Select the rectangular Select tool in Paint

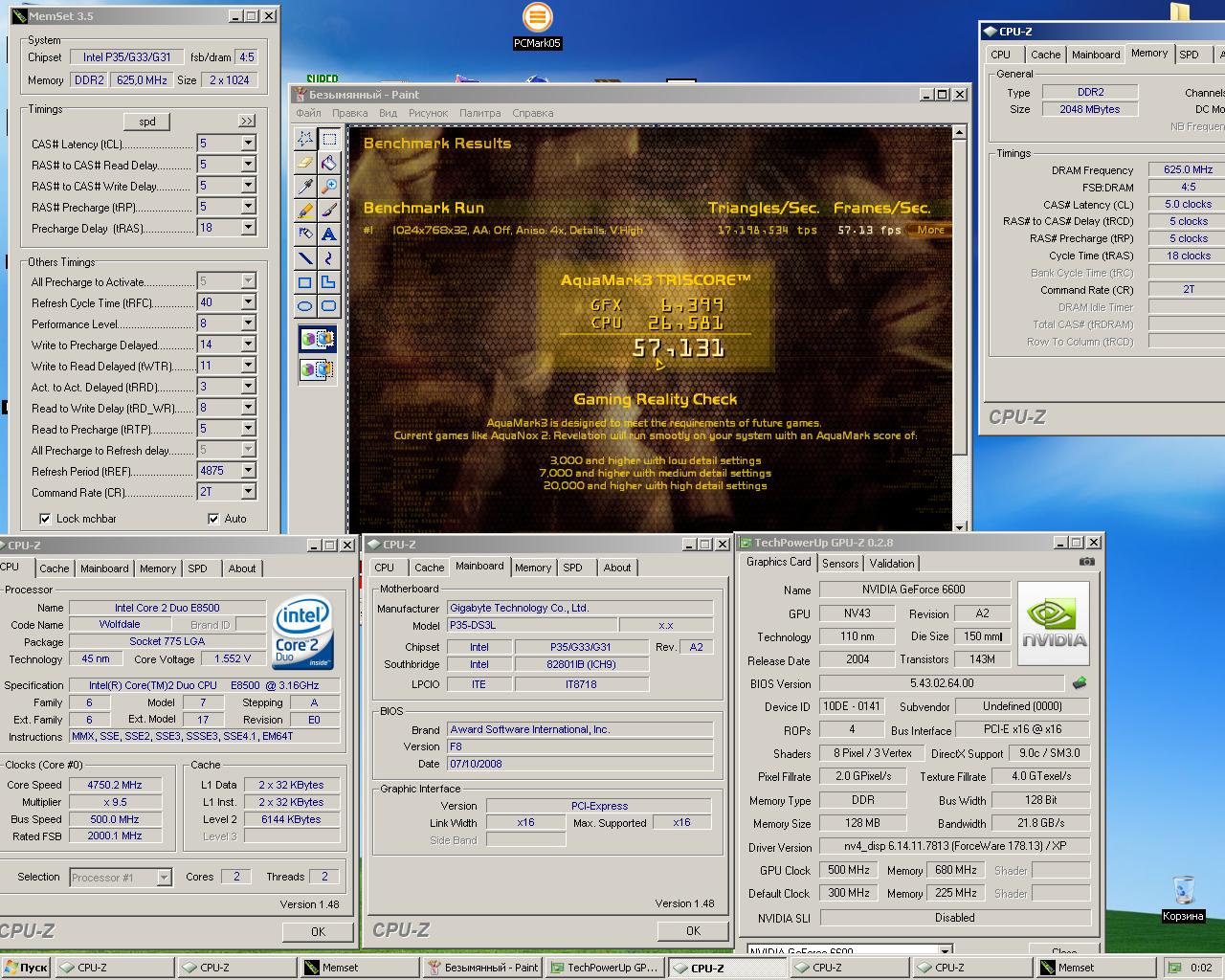328,139
